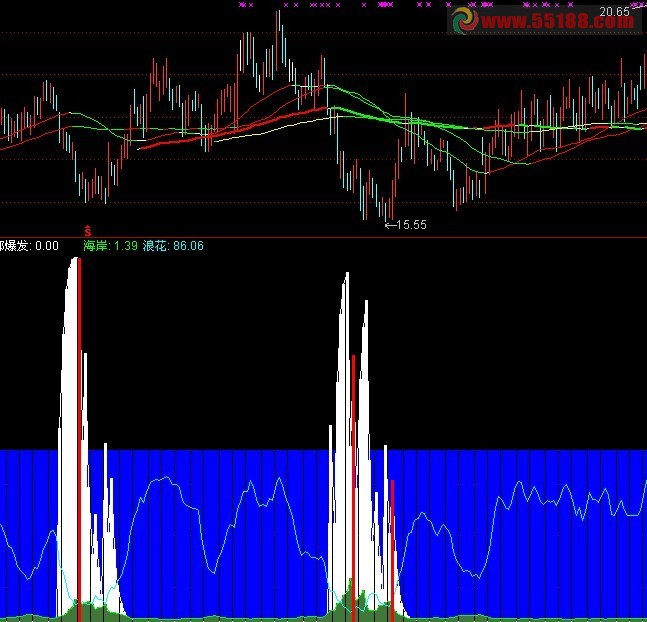Click the 15.55 lowest price label
This screenshot has height=622, width=647.
point(406,225)
